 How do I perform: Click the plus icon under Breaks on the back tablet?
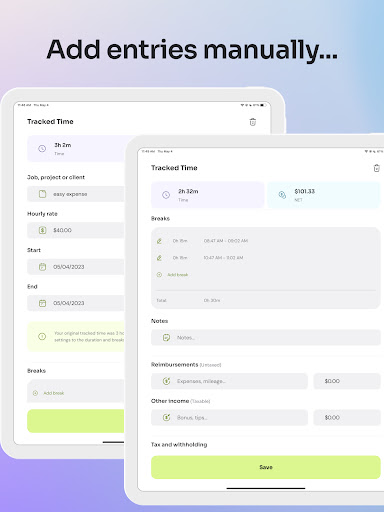click(x=35, y=393)
